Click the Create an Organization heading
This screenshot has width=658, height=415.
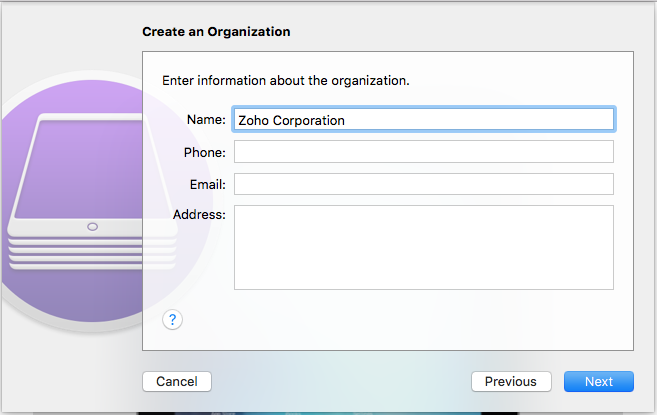[x=216, y=31]
